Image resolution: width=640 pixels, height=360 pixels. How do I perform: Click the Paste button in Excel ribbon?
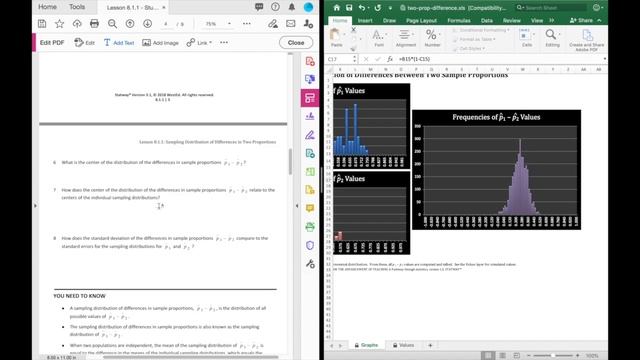coord(336,38)
